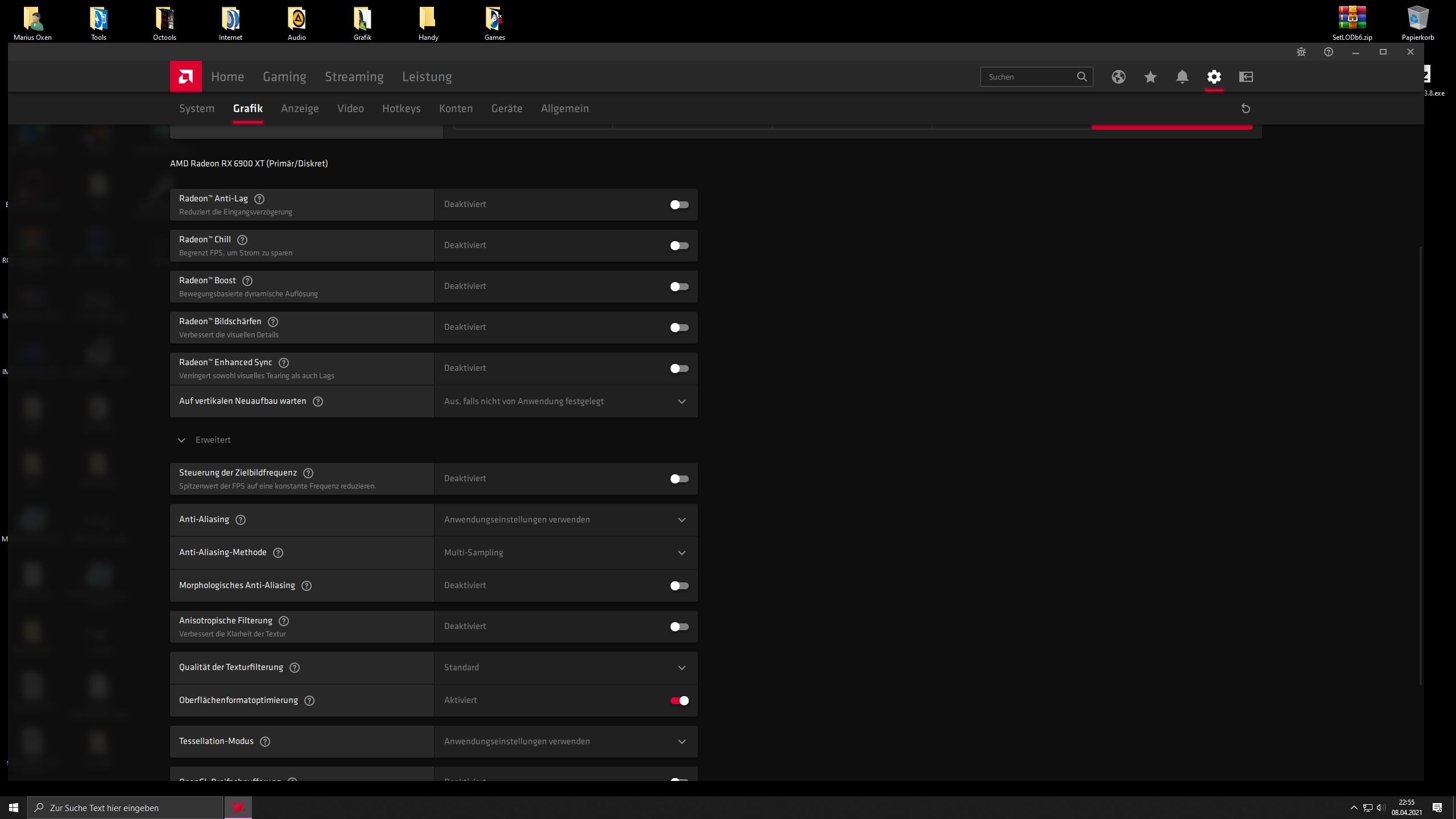The height and width of the screenshot is (819, 1456).
Task: Enable Anisotropische Filterung toggle
Action: 679,627
